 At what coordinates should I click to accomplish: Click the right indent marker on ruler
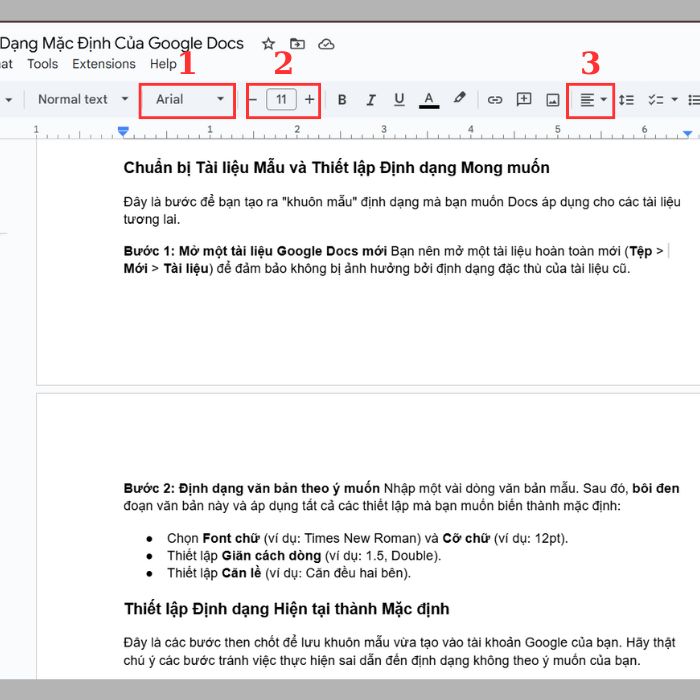click(688, 133)
